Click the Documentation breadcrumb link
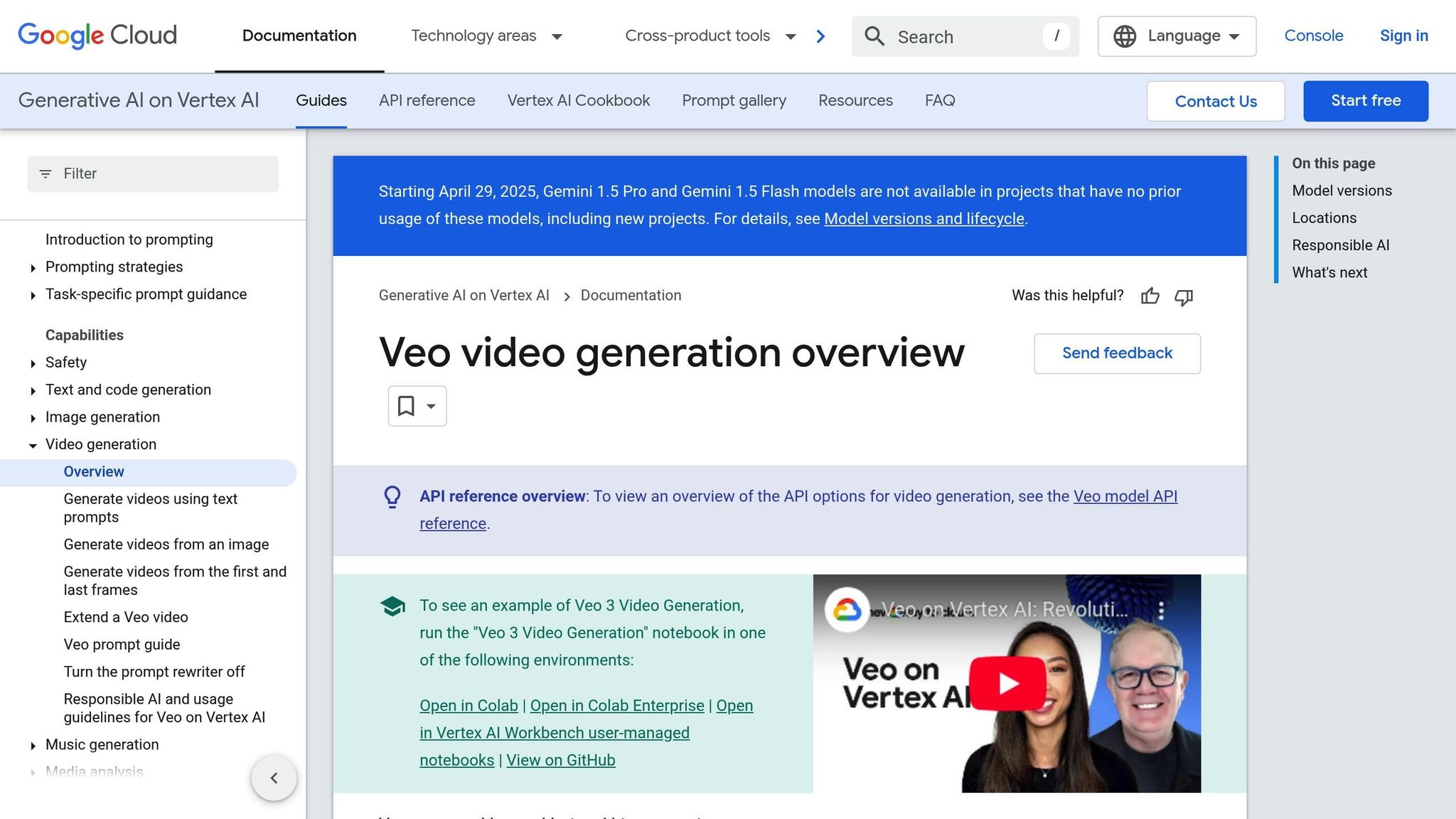This screenshot has width=1456, height=819. click(x=631, y=296)
